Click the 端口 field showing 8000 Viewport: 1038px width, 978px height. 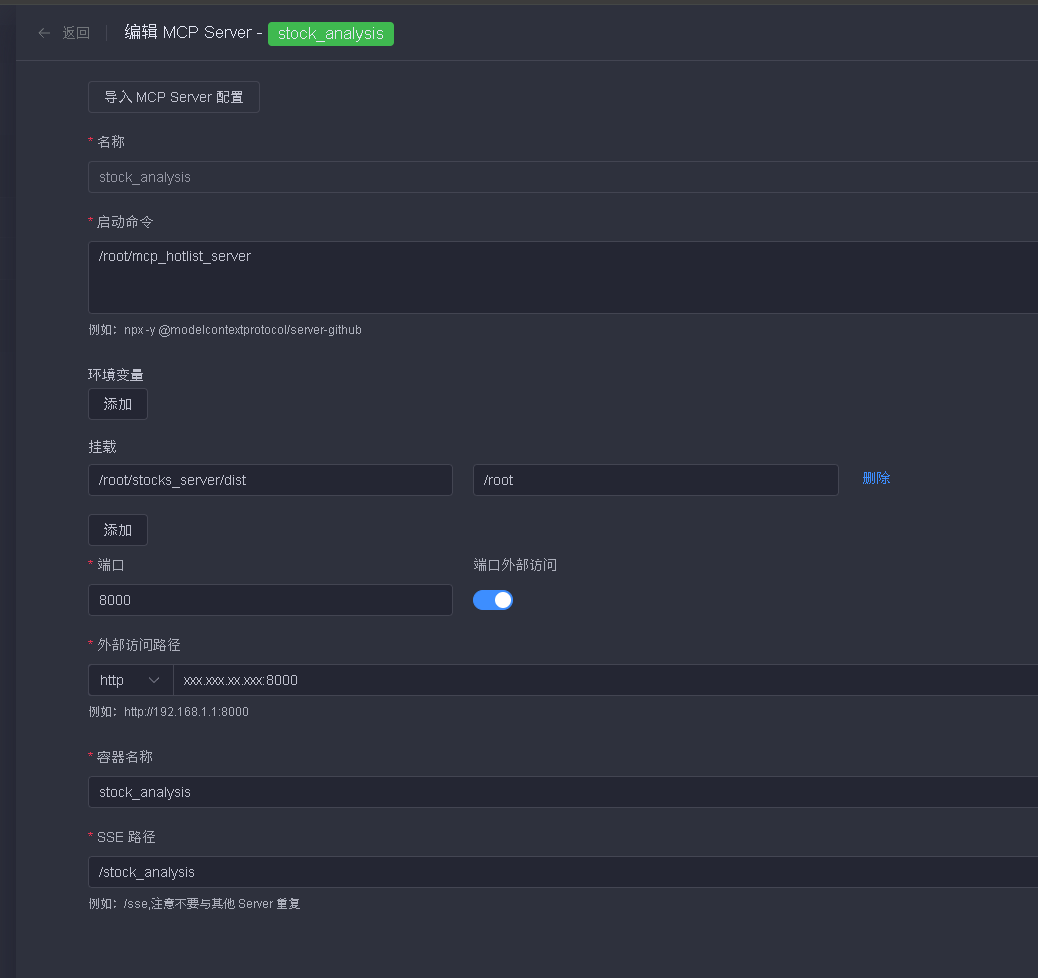[270, 600]
